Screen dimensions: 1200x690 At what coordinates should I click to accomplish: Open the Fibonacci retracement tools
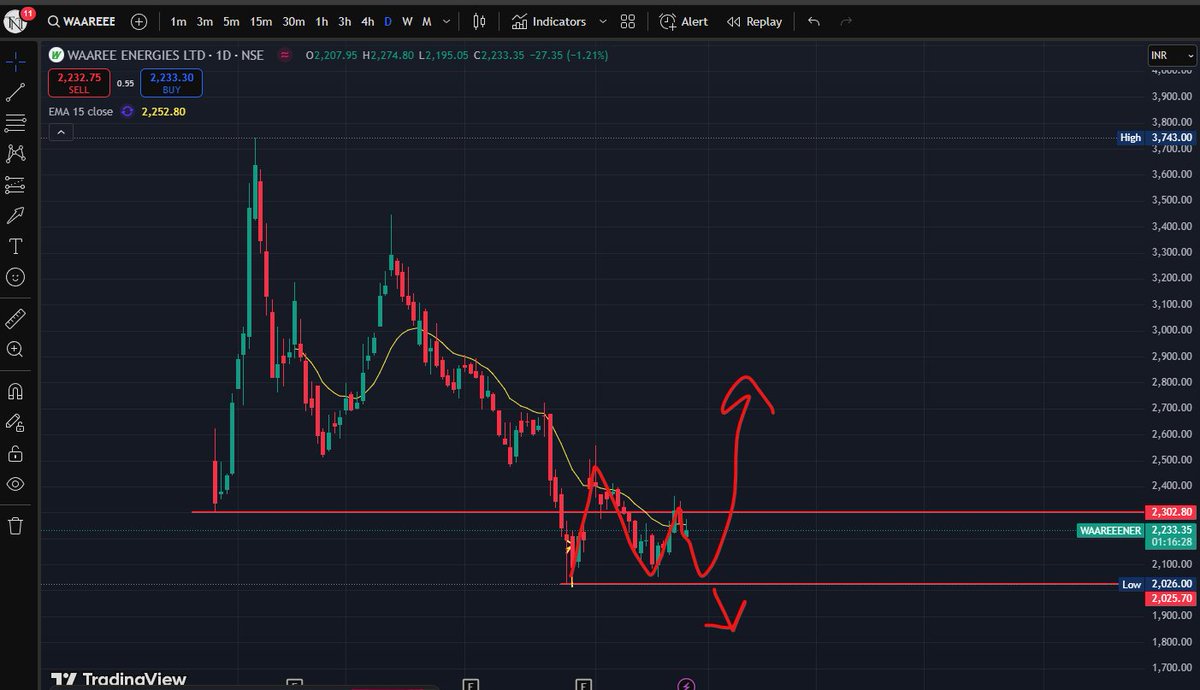(15, 123)
